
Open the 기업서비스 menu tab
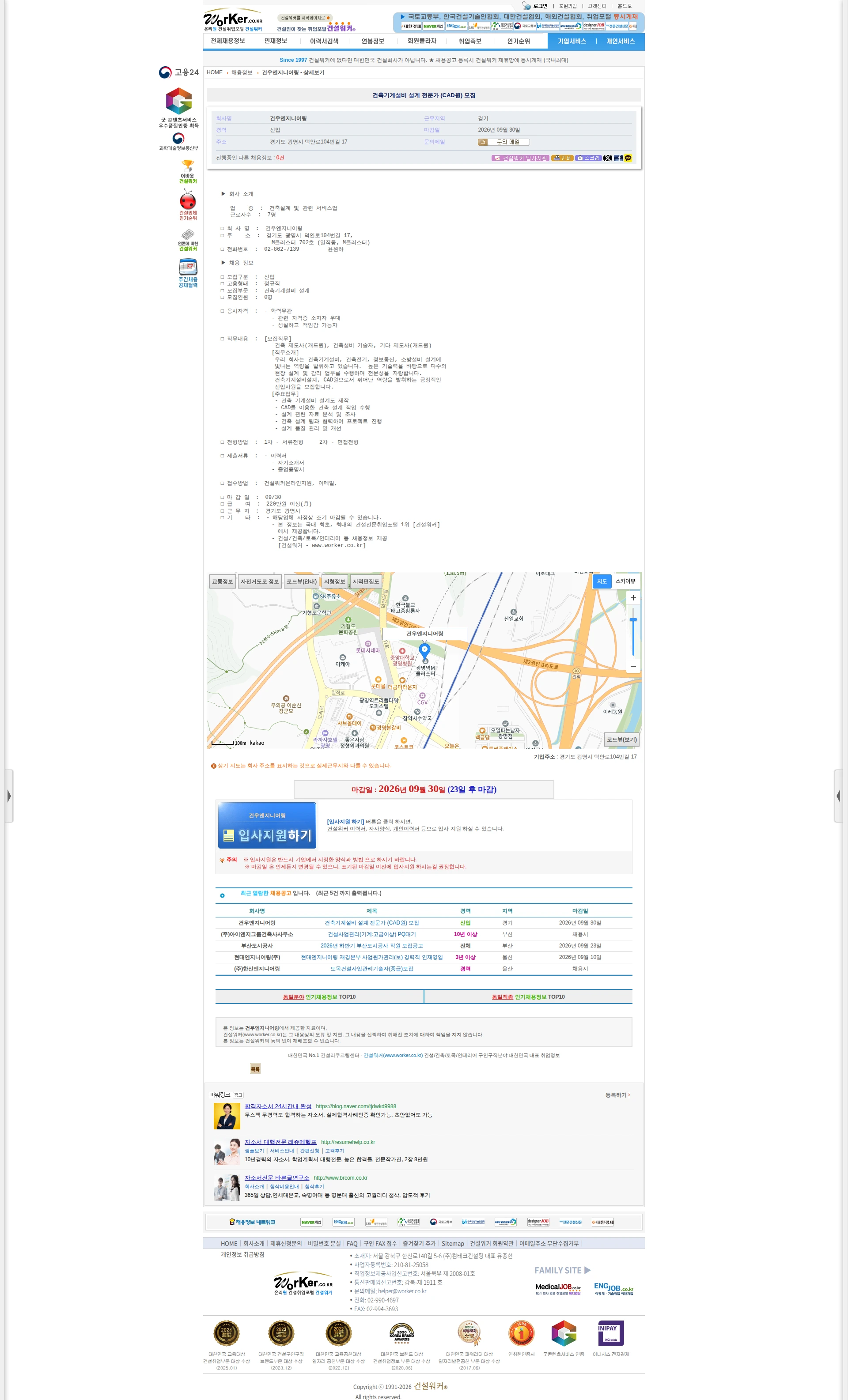coord(572,42)
